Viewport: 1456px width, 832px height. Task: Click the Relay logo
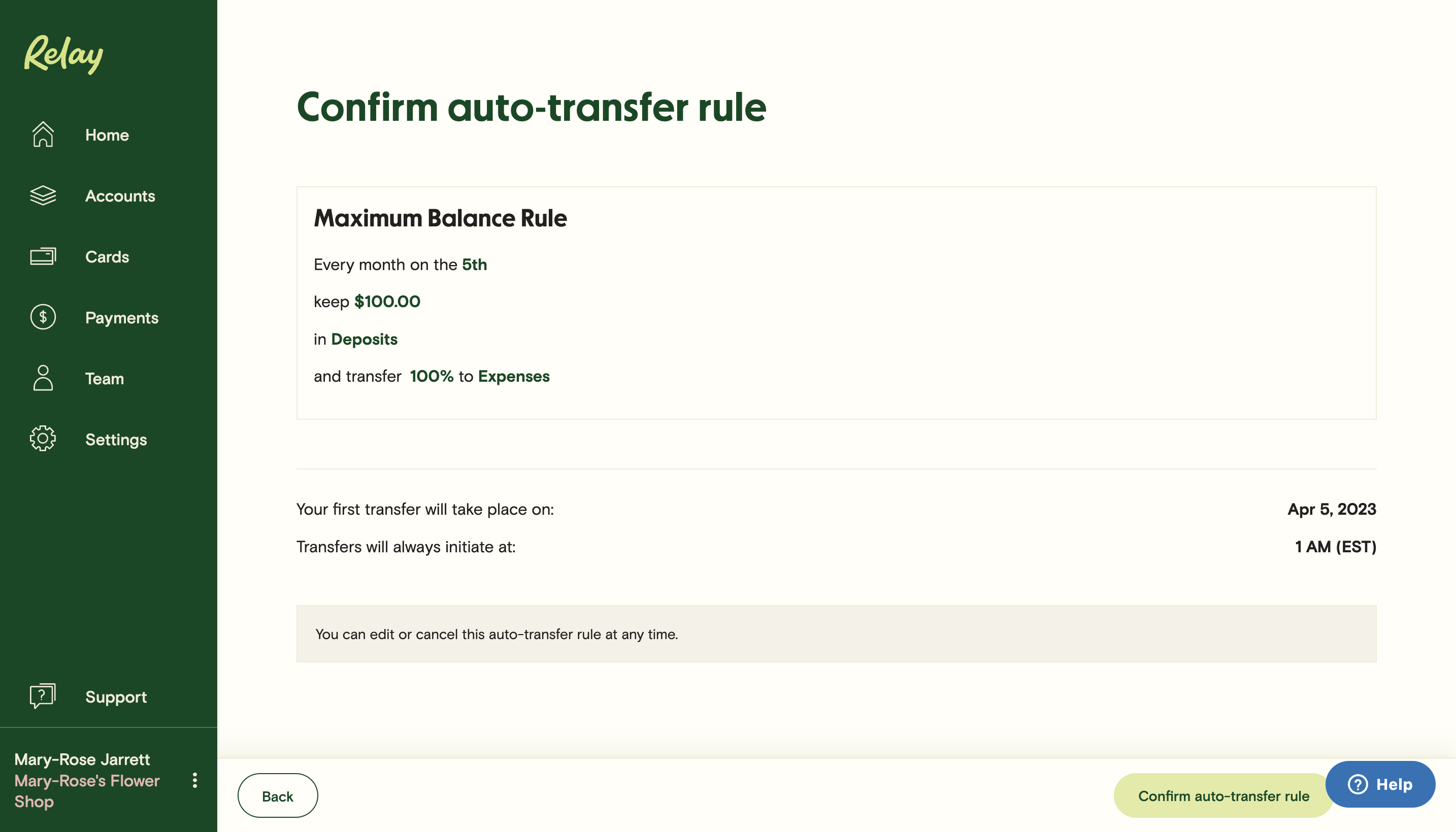[x=62, y=54]
